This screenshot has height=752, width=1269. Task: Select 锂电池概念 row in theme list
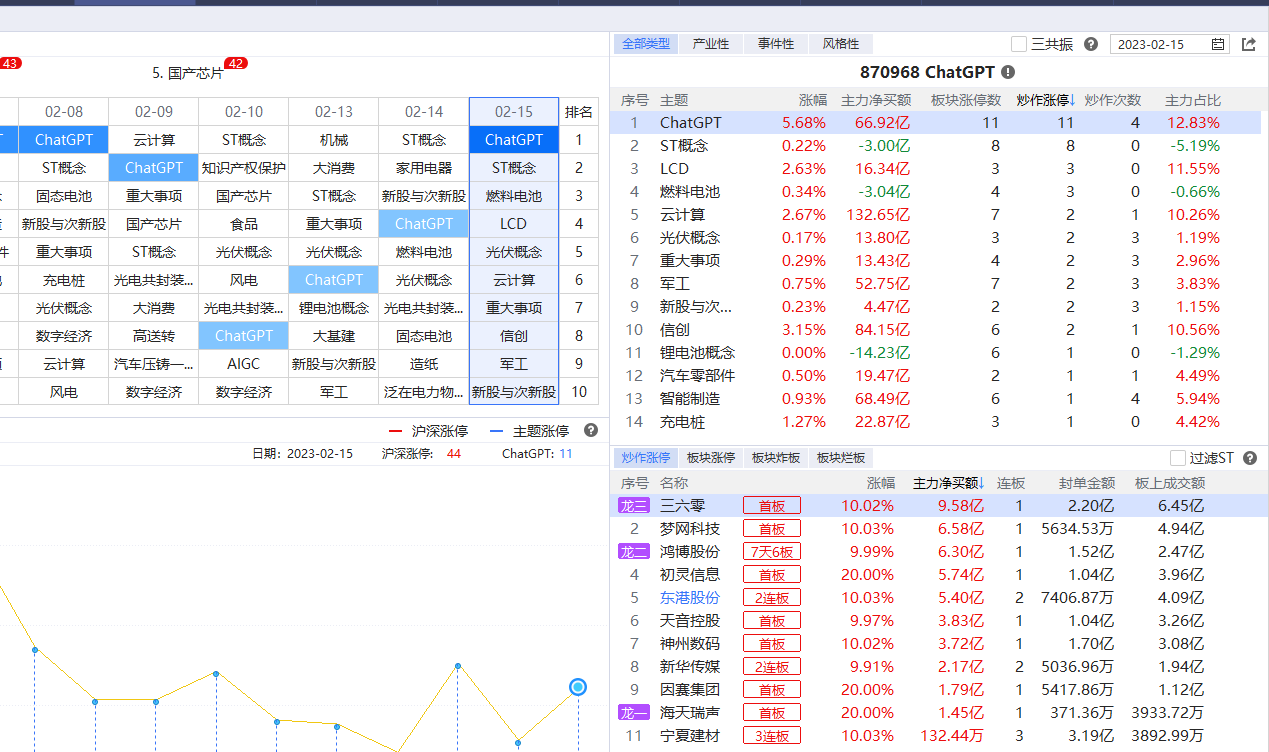coord(936,353)
